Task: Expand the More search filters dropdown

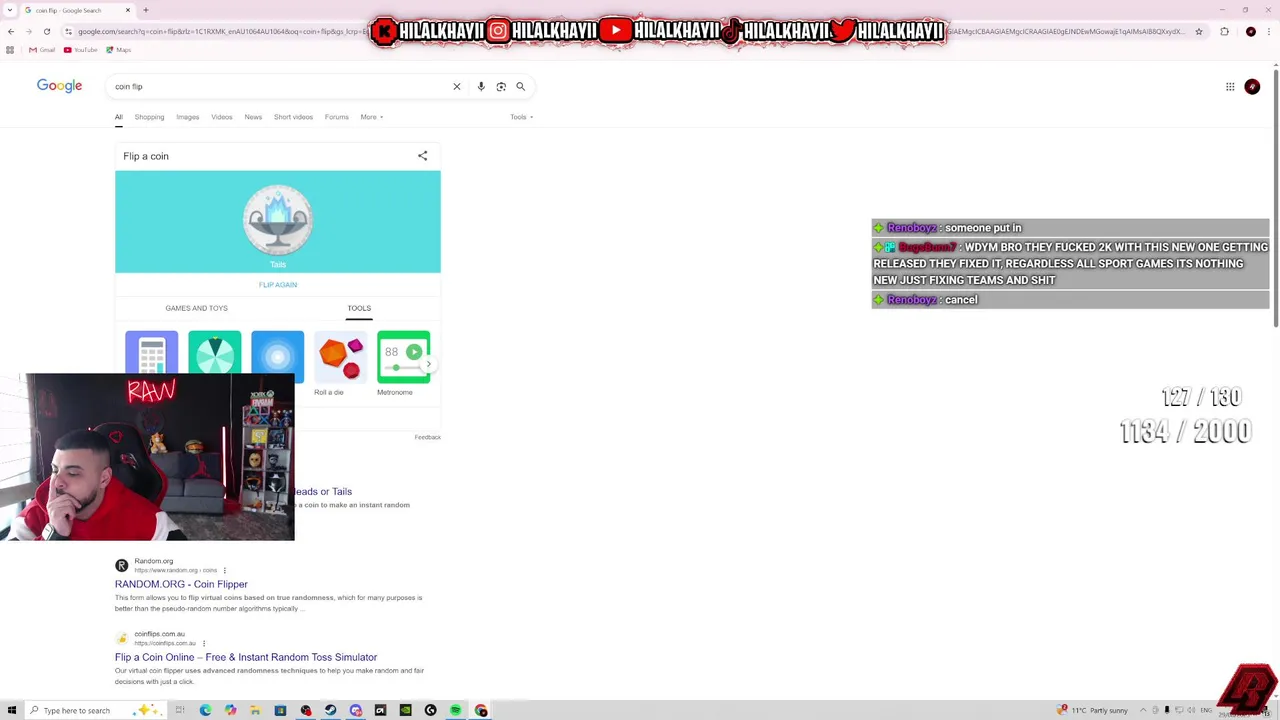Action: (x=372, y=117)
